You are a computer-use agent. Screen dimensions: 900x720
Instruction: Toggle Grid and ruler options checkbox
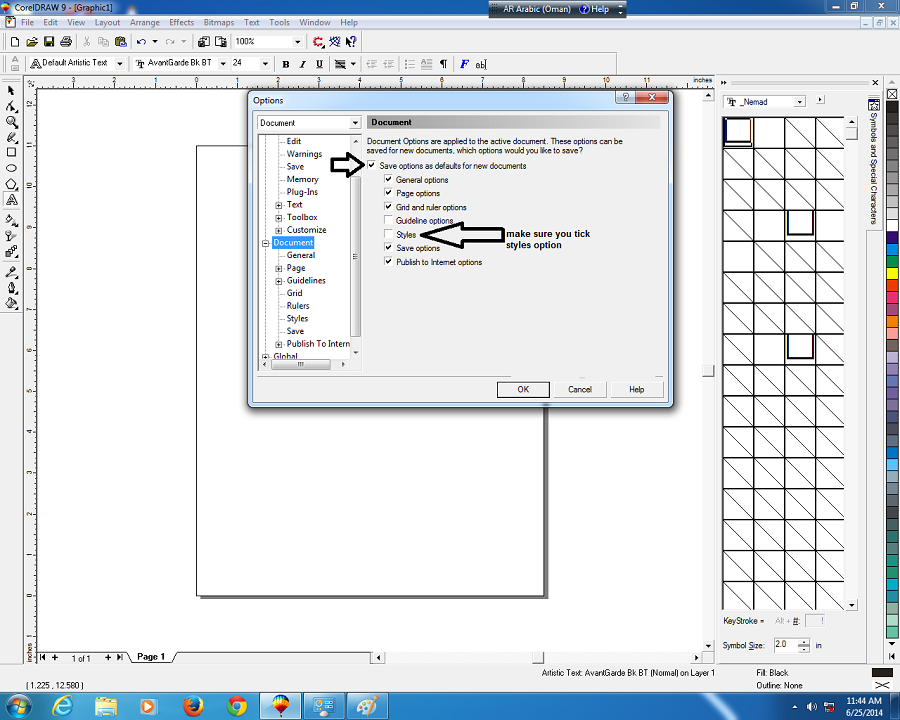pos(389,207)
